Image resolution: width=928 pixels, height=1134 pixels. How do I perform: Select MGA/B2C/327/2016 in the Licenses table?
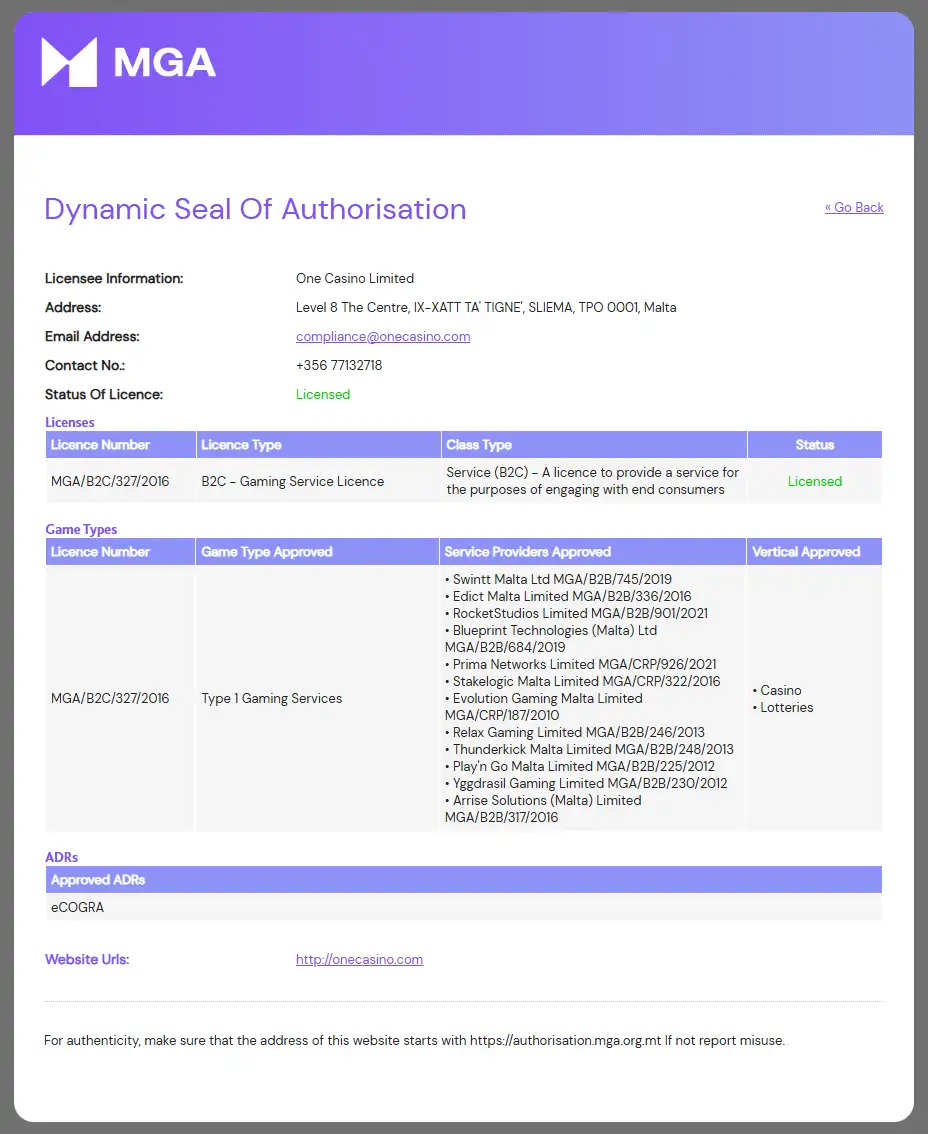pyautogui.click(x=110, y=482)
